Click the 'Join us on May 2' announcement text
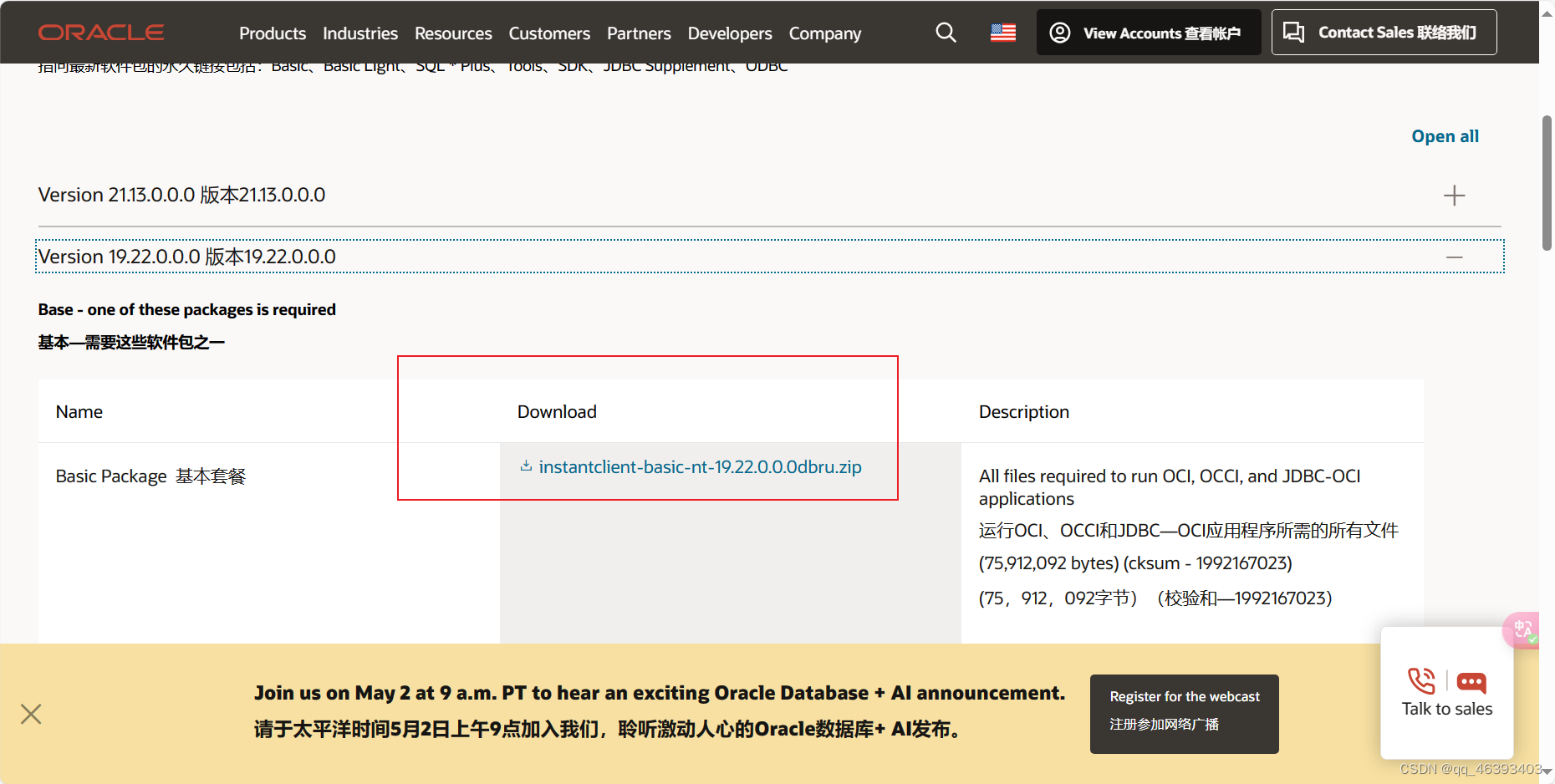1555x784 pixels. click(x=660, y=693)
